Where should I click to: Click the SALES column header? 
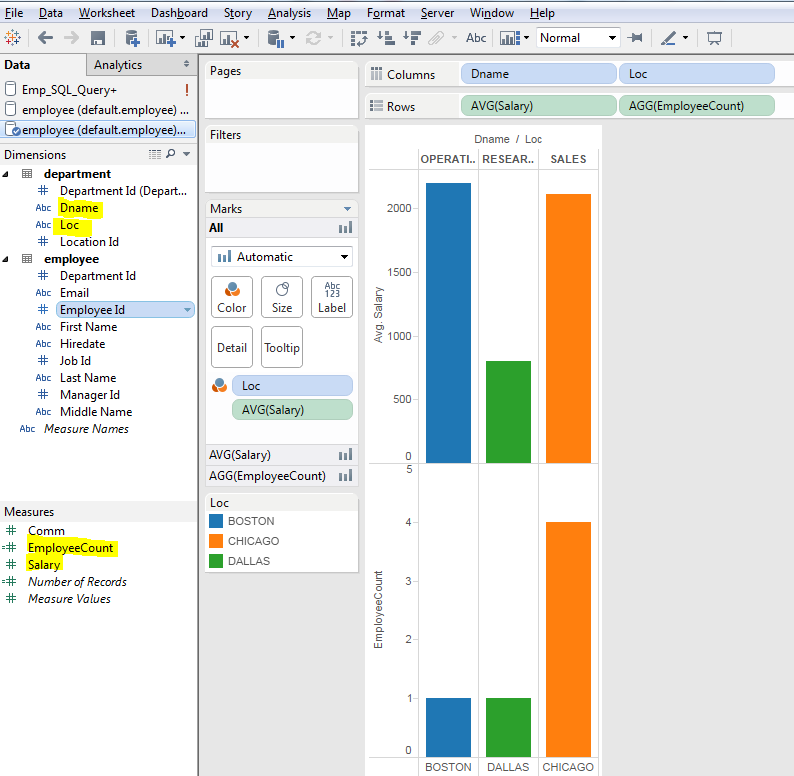[x=568, y=159]
